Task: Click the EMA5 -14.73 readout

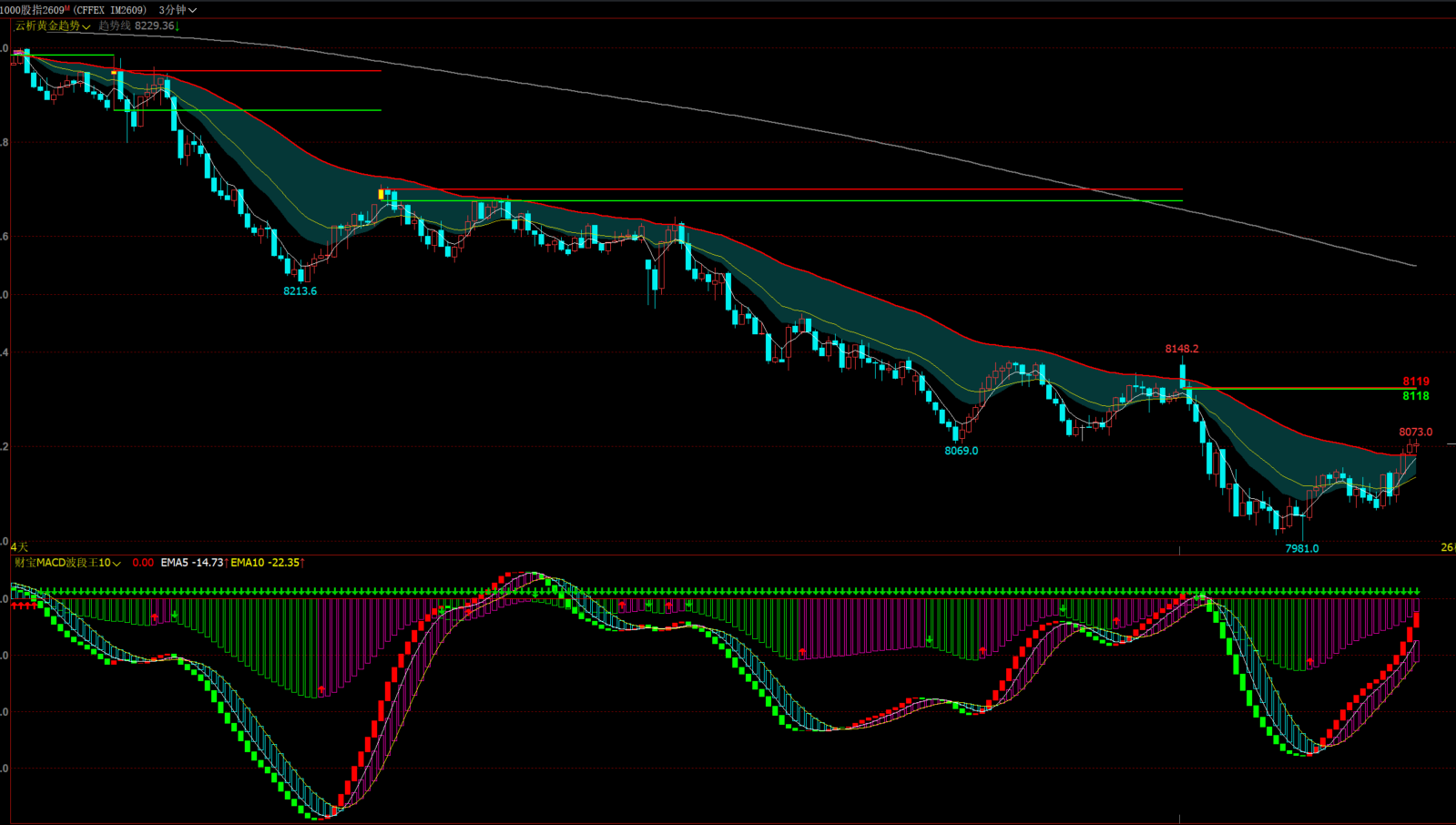Action: [193, 563]
